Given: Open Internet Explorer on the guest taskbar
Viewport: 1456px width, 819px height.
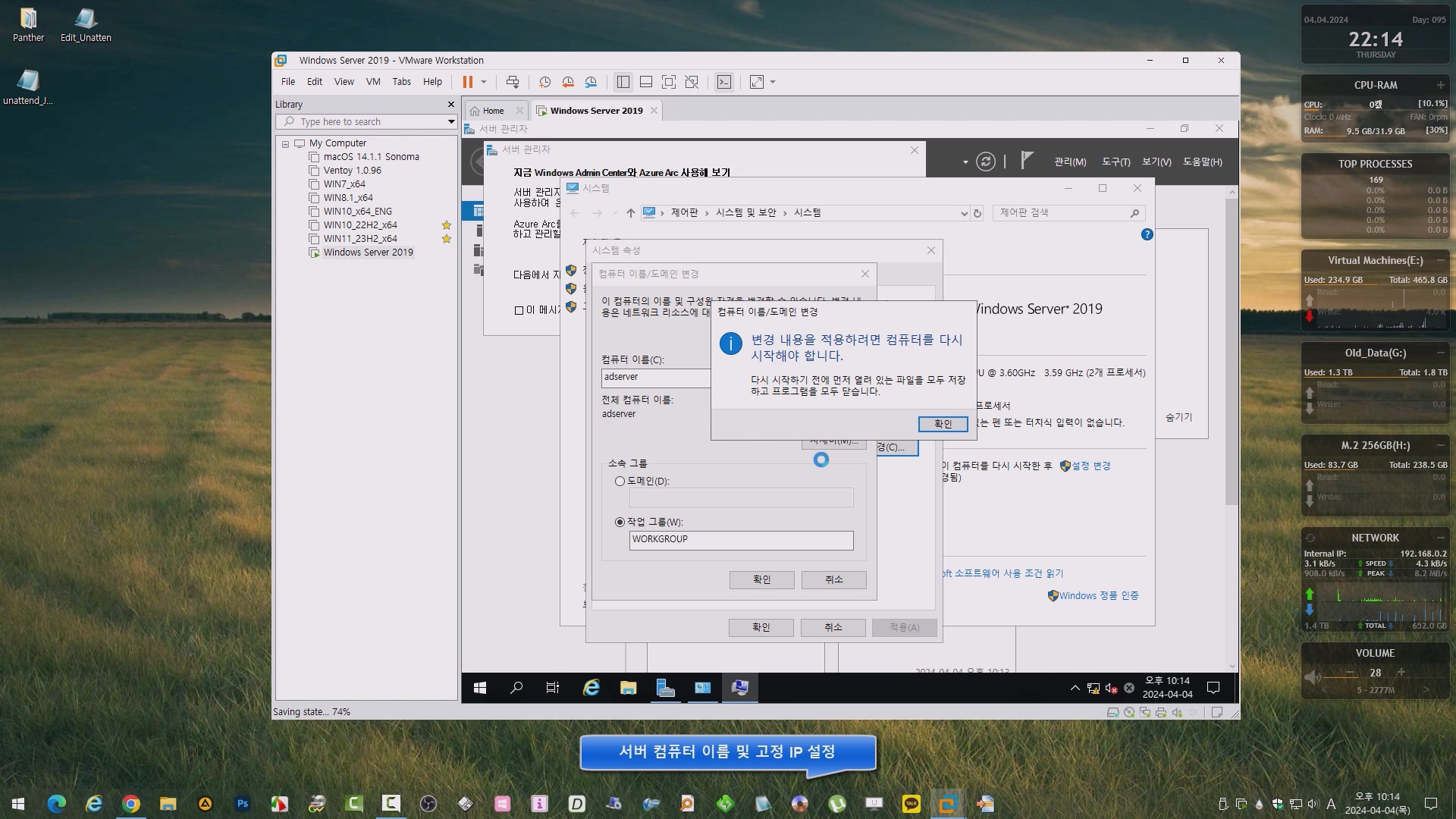Looking at the screenshot, I should point(591,688).
